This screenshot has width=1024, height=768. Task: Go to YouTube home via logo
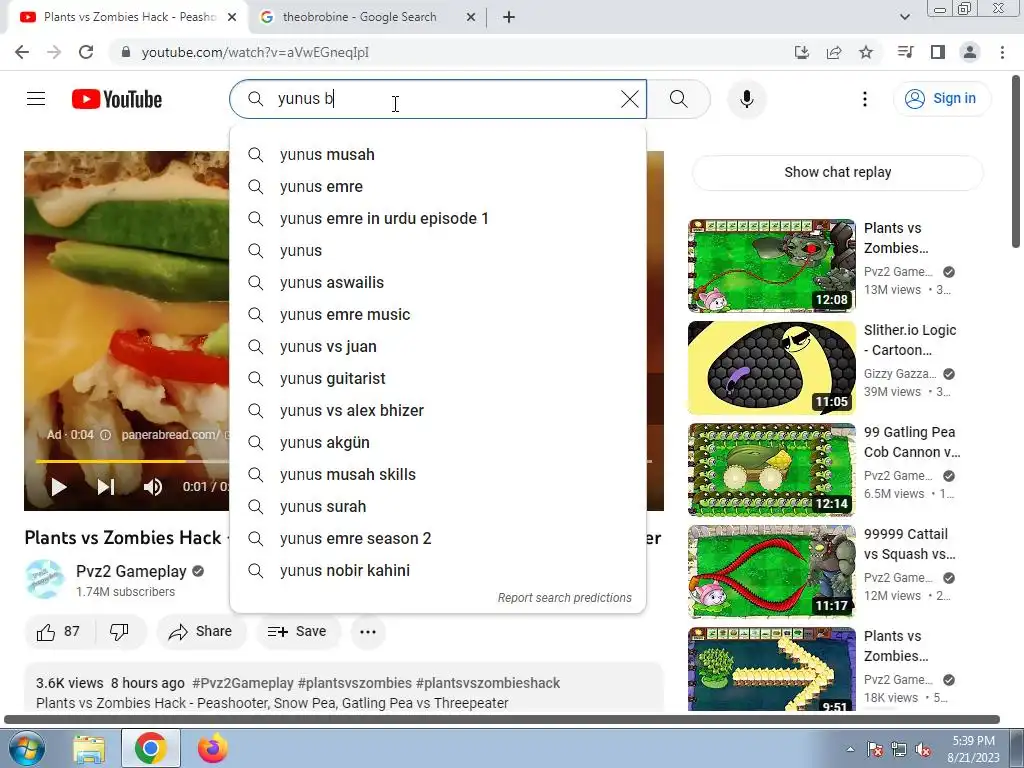pos(117,99)
